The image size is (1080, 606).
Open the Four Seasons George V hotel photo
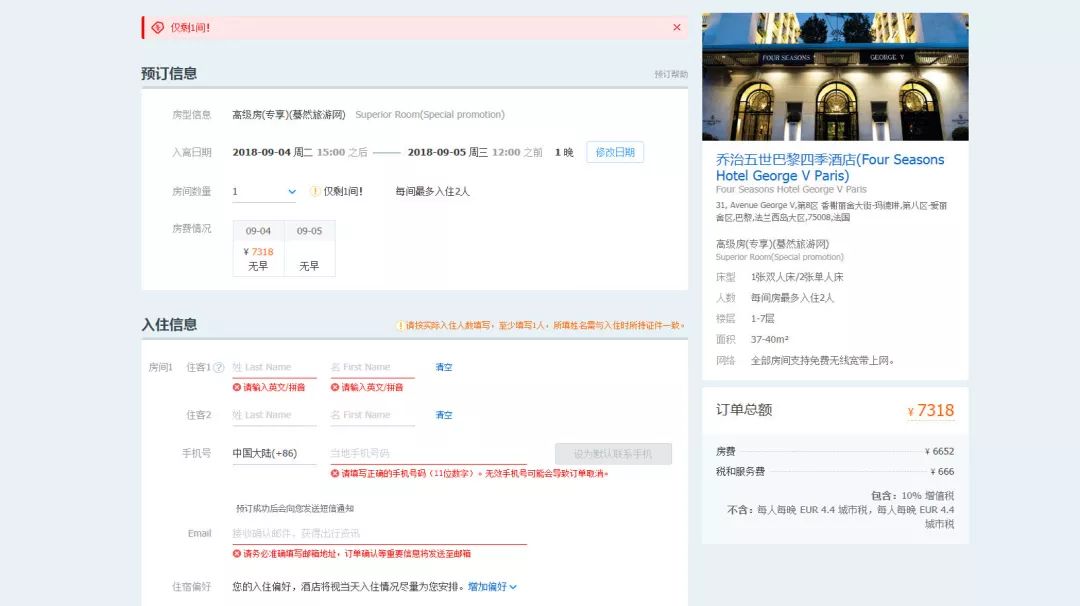tap(835, 76)
